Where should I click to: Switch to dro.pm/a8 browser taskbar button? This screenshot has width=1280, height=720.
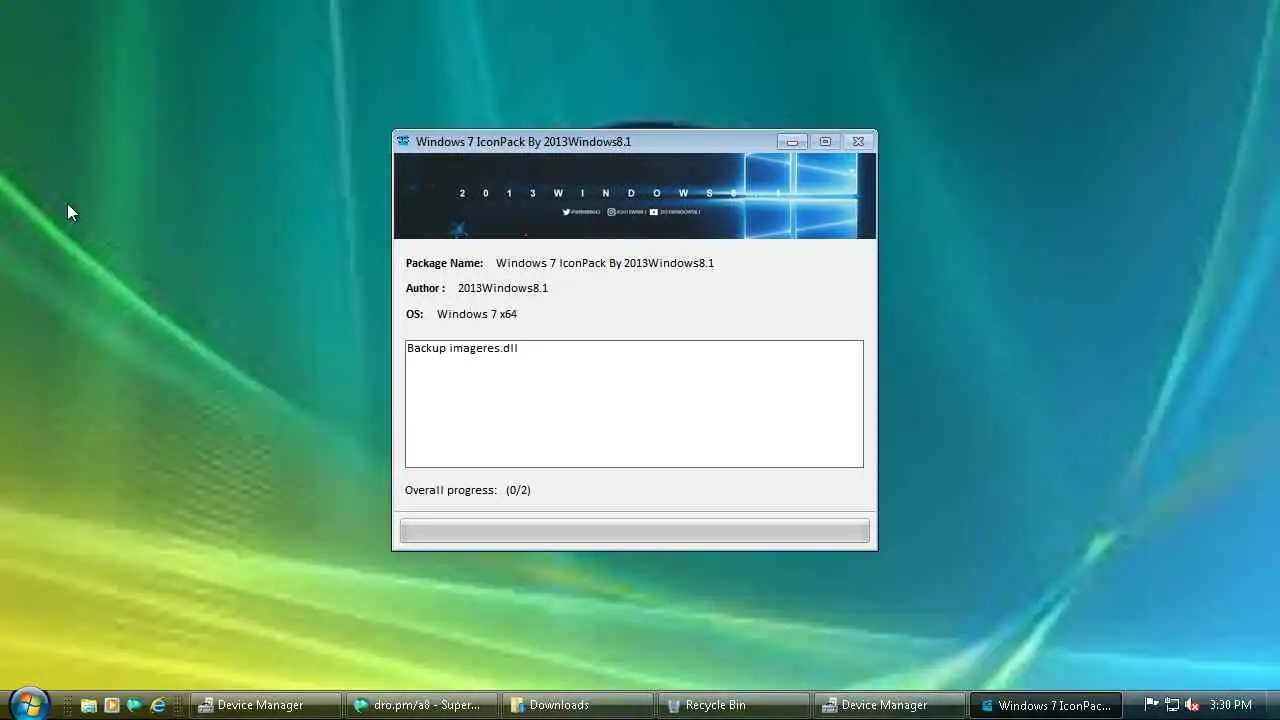[420, 705]
